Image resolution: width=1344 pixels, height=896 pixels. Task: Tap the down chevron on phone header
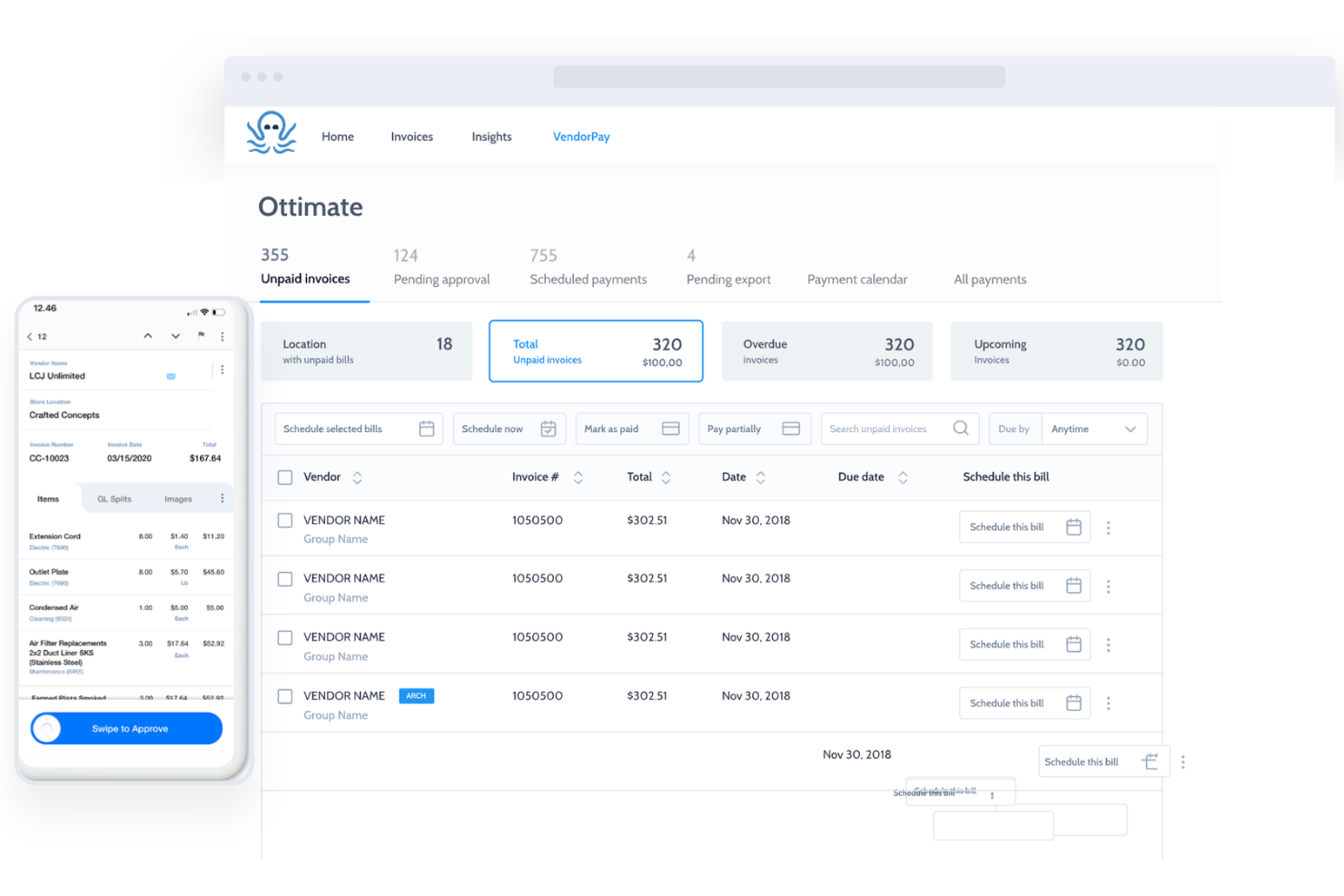[175, 336]
